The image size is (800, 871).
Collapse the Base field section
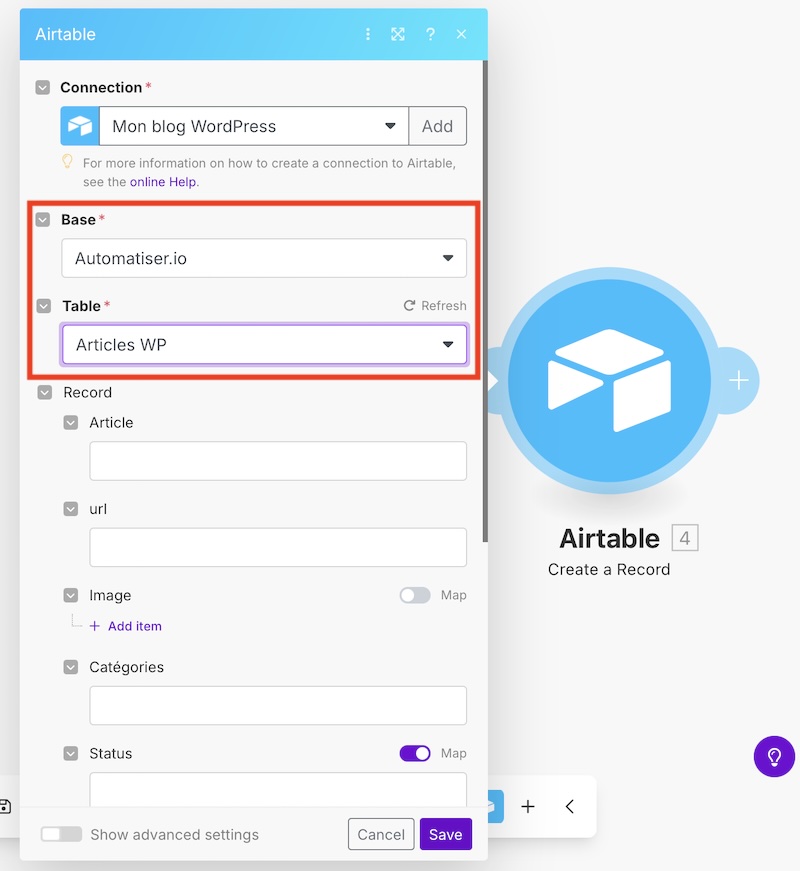[43, 219]
